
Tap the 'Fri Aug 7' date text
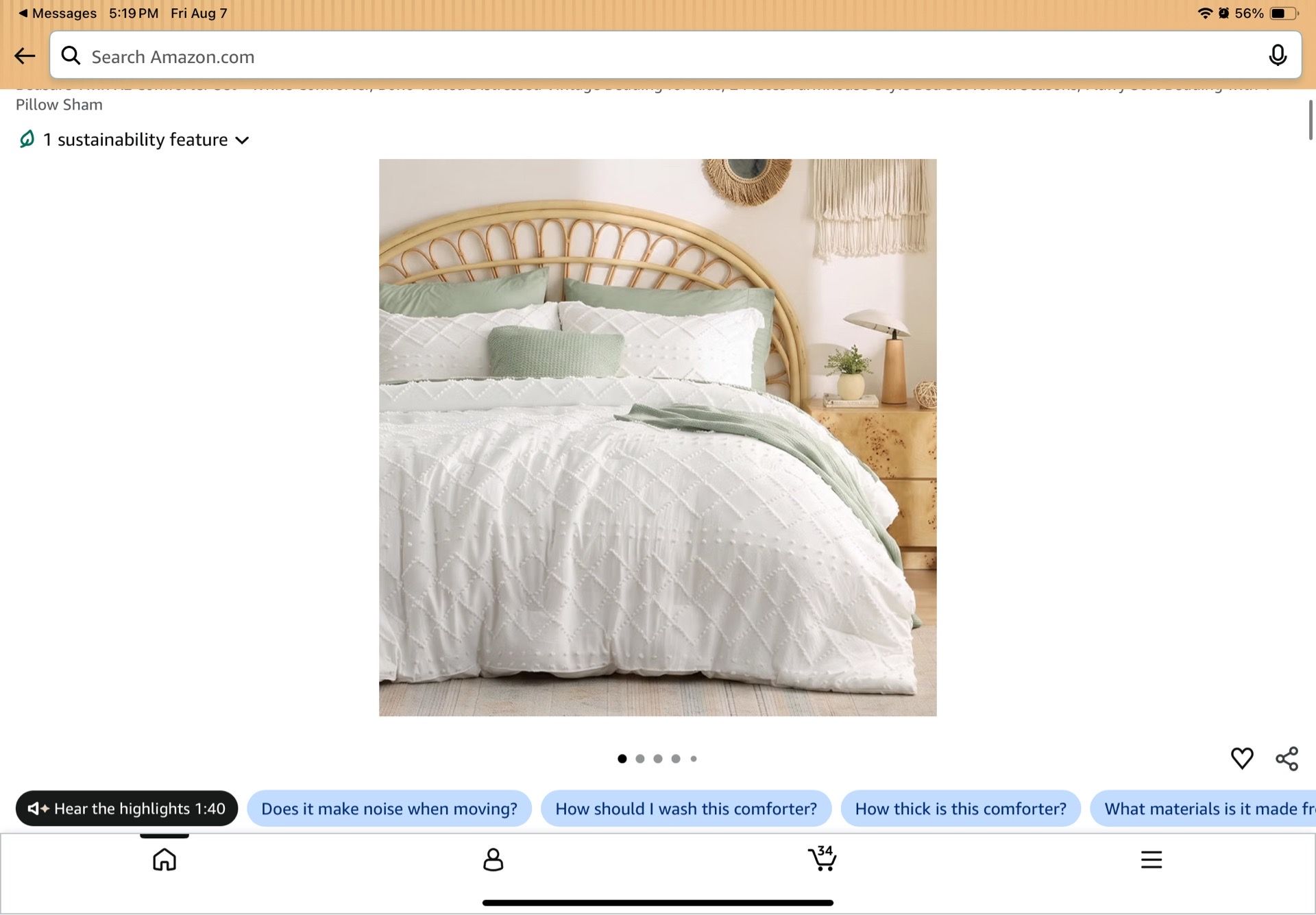point(199,13)
